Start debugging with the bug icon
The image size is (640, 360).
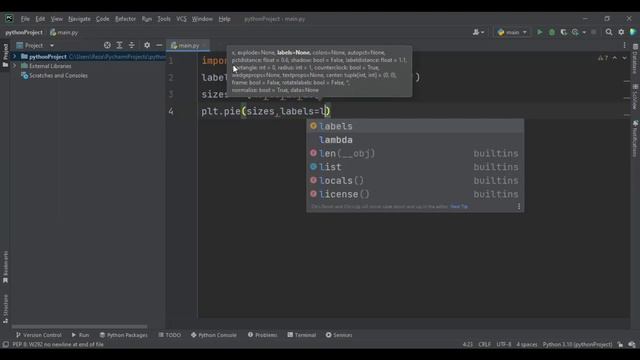coord(552,32)
